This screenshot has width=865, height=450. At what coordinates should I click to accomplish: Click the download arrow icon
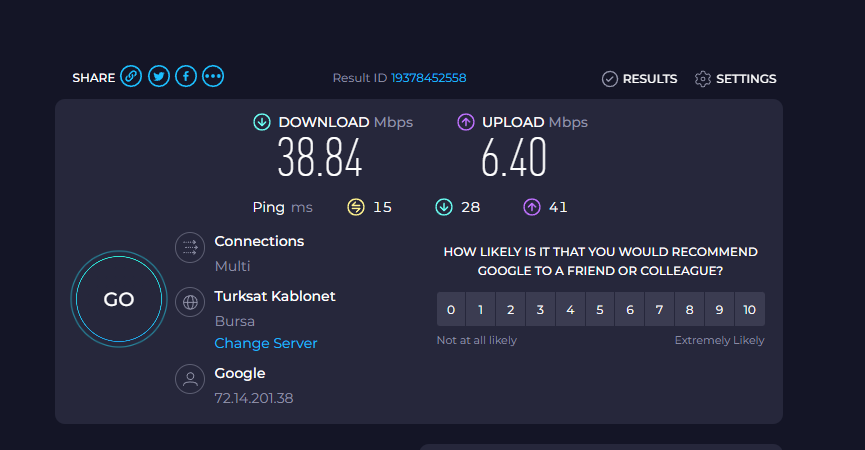click(261, 122)
